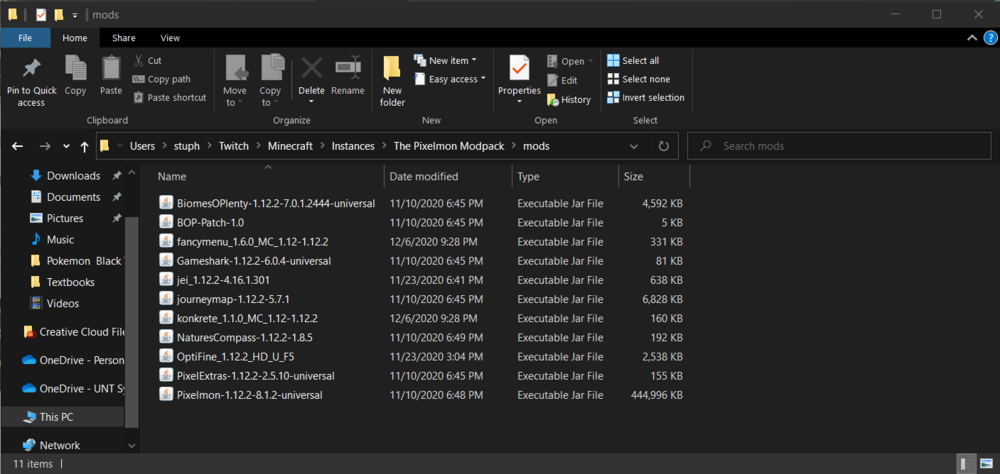1000x474 pixels.
Task: Open the File tab
Action: point(26,38)
